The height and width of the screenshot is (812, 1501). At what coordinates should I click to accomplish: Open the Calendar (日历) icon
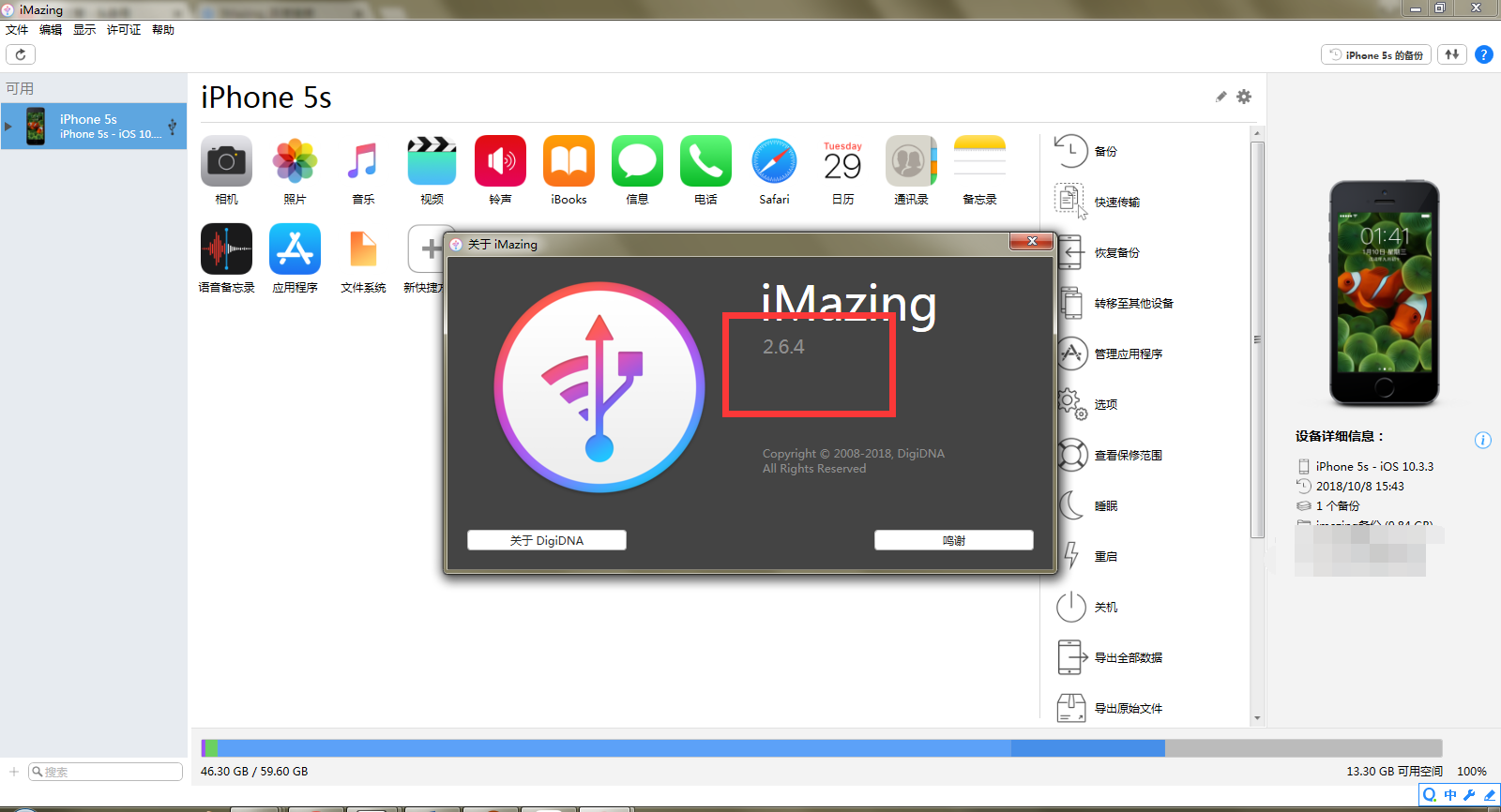point(842,161)
